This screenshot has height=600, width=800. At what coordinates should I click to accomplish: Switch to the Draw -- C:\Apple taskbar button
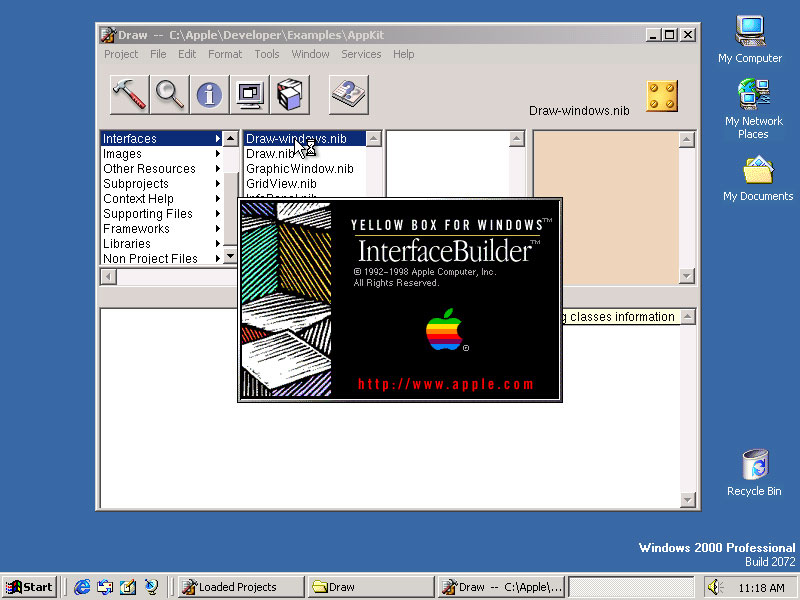pos(502,587)
